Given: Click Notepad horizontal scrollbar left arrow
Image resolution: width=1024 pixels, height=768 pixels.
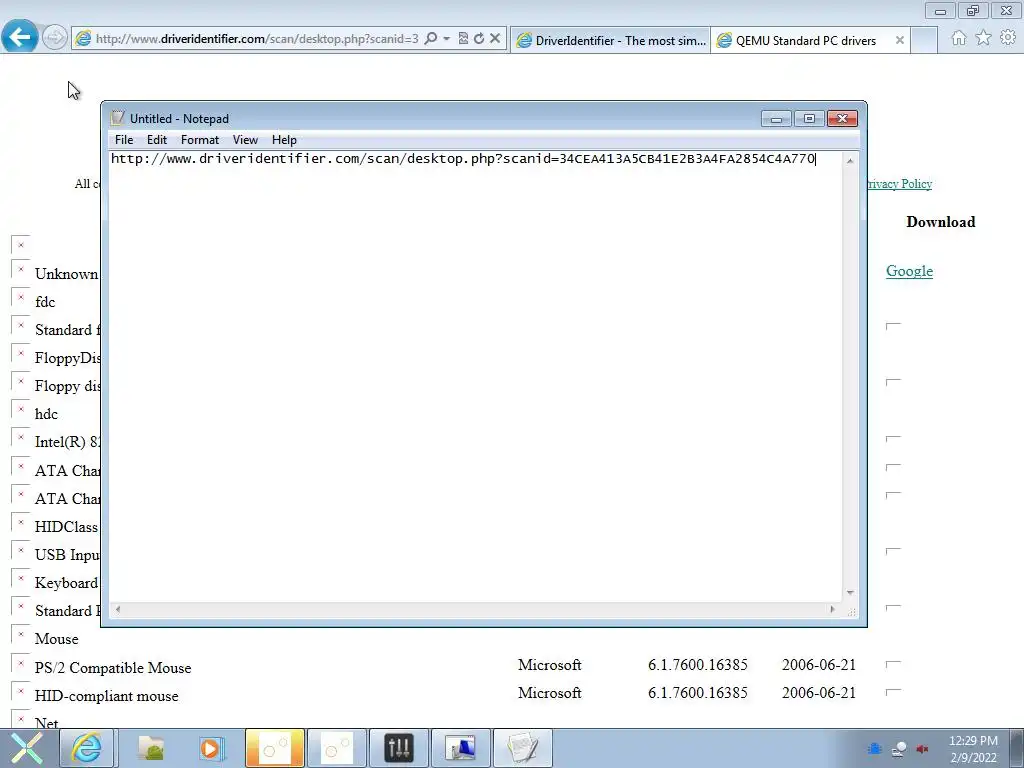Looking at the screenshot, I should (118, 609).
